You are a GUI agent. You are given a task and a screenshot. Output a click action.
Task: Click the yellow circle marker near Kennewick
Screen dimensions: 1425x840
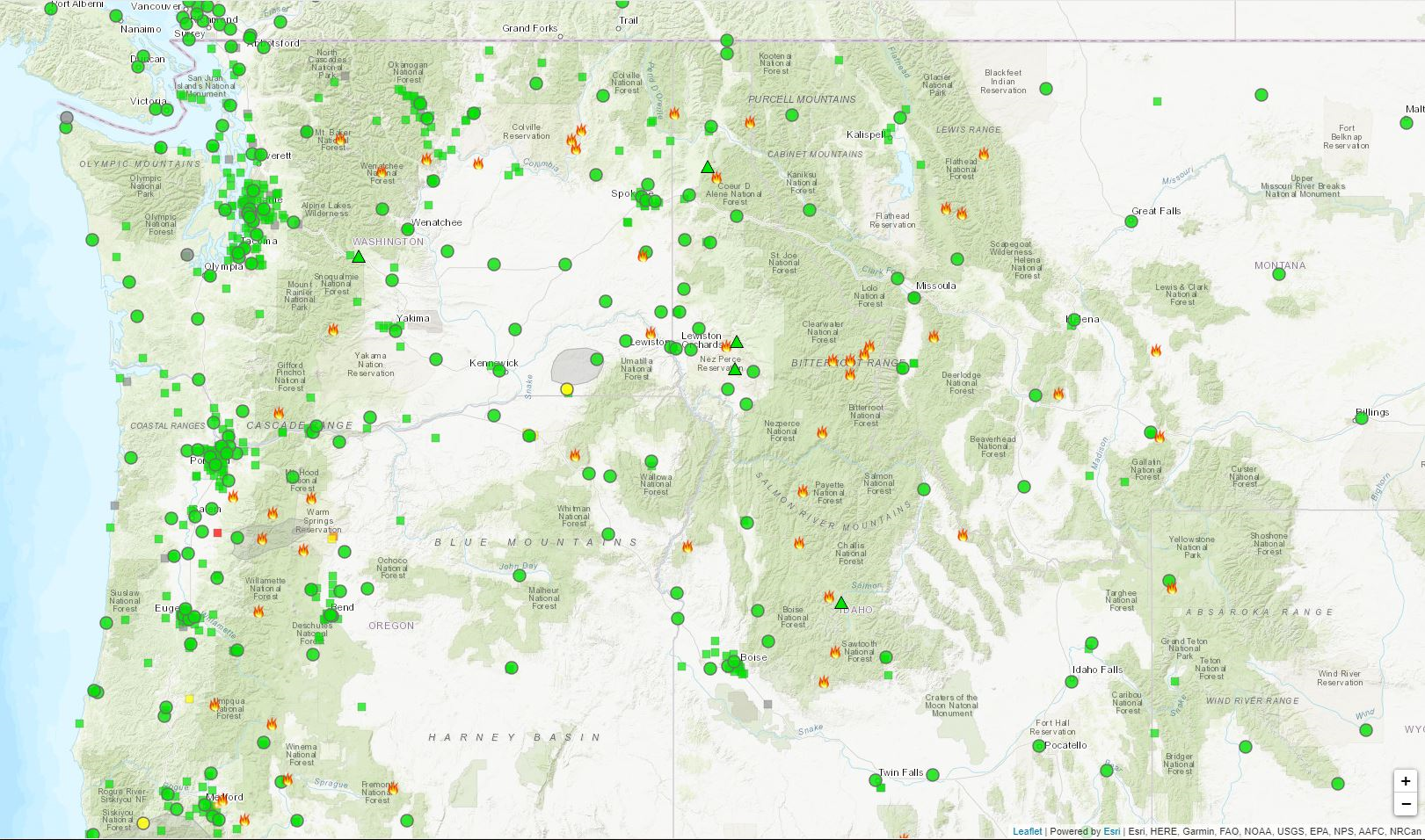tap(566, 387)
